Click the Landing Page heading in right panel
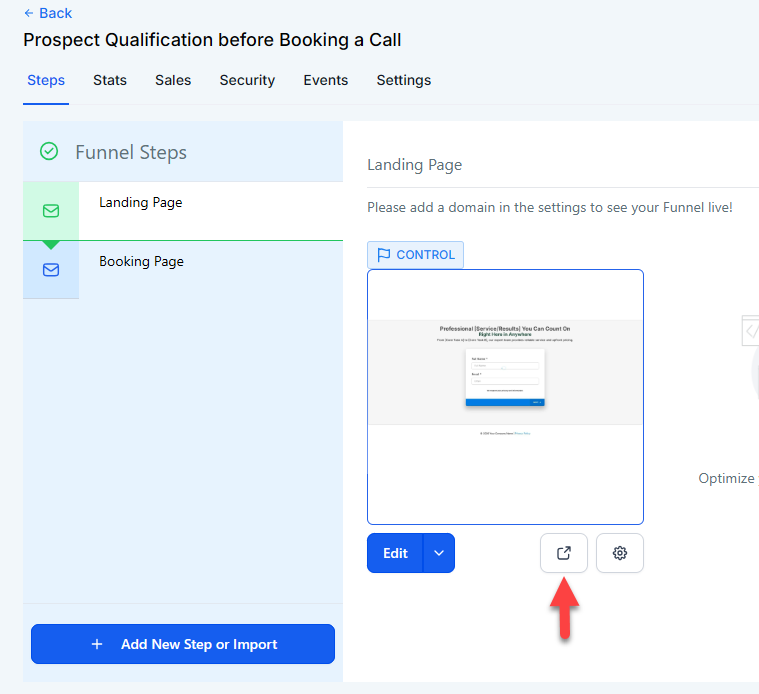Viewport: 759px width, 694px height. pyautogui.click(x=415, y=165)
